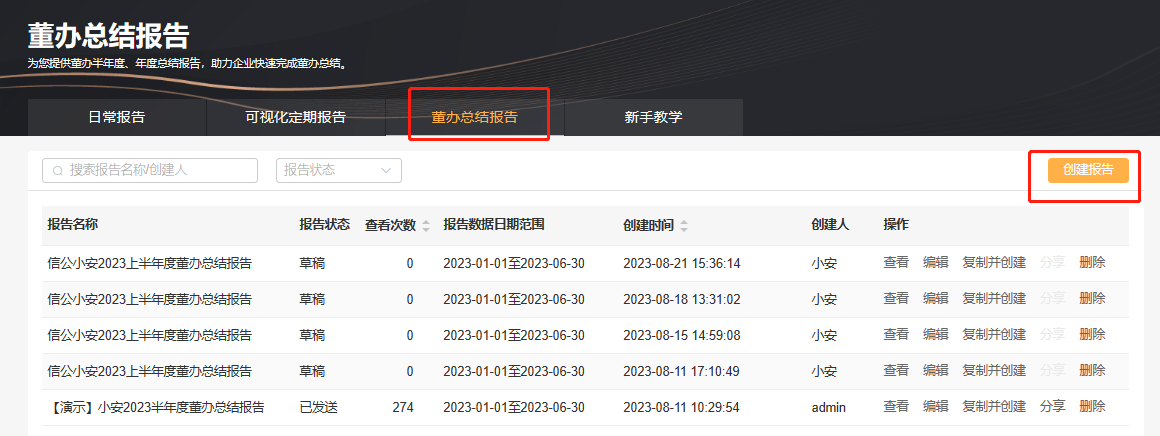View the report created 2023-08-18 13:31:02
This screenshot has height=436, width=1160.
click(896, 299)
